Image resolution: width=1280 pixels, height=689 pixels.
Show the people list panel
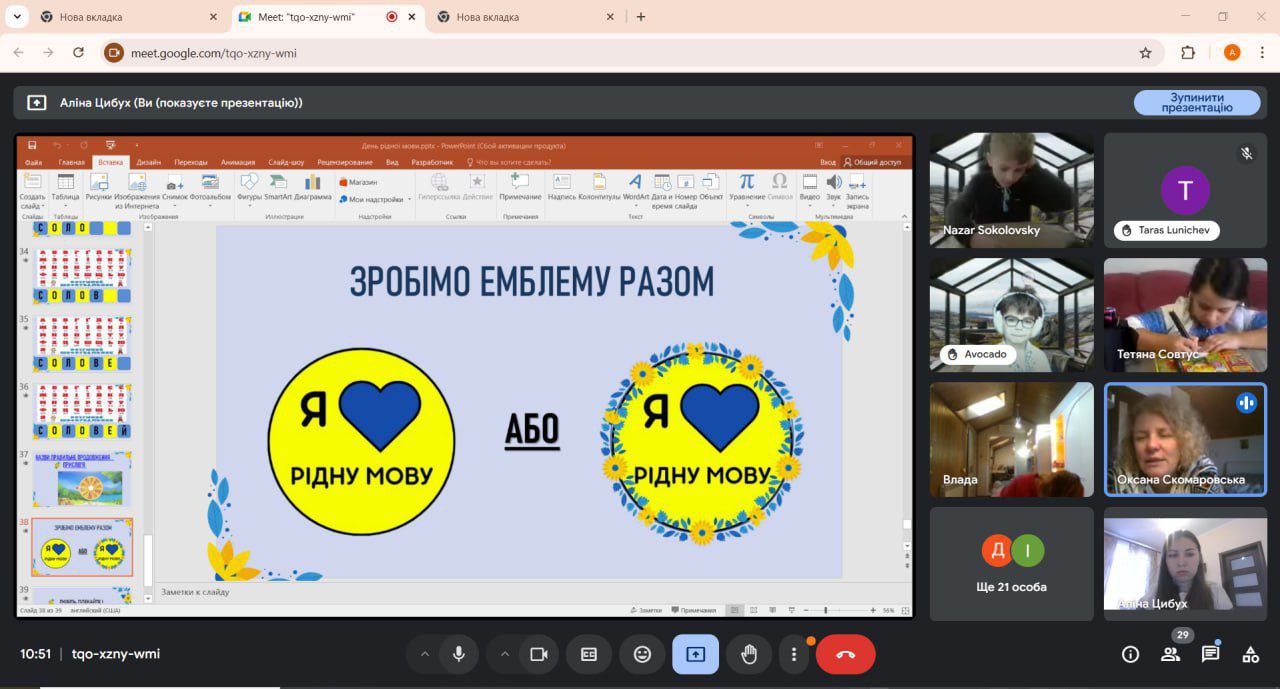pyautogui.click(x=1170, y=654)
